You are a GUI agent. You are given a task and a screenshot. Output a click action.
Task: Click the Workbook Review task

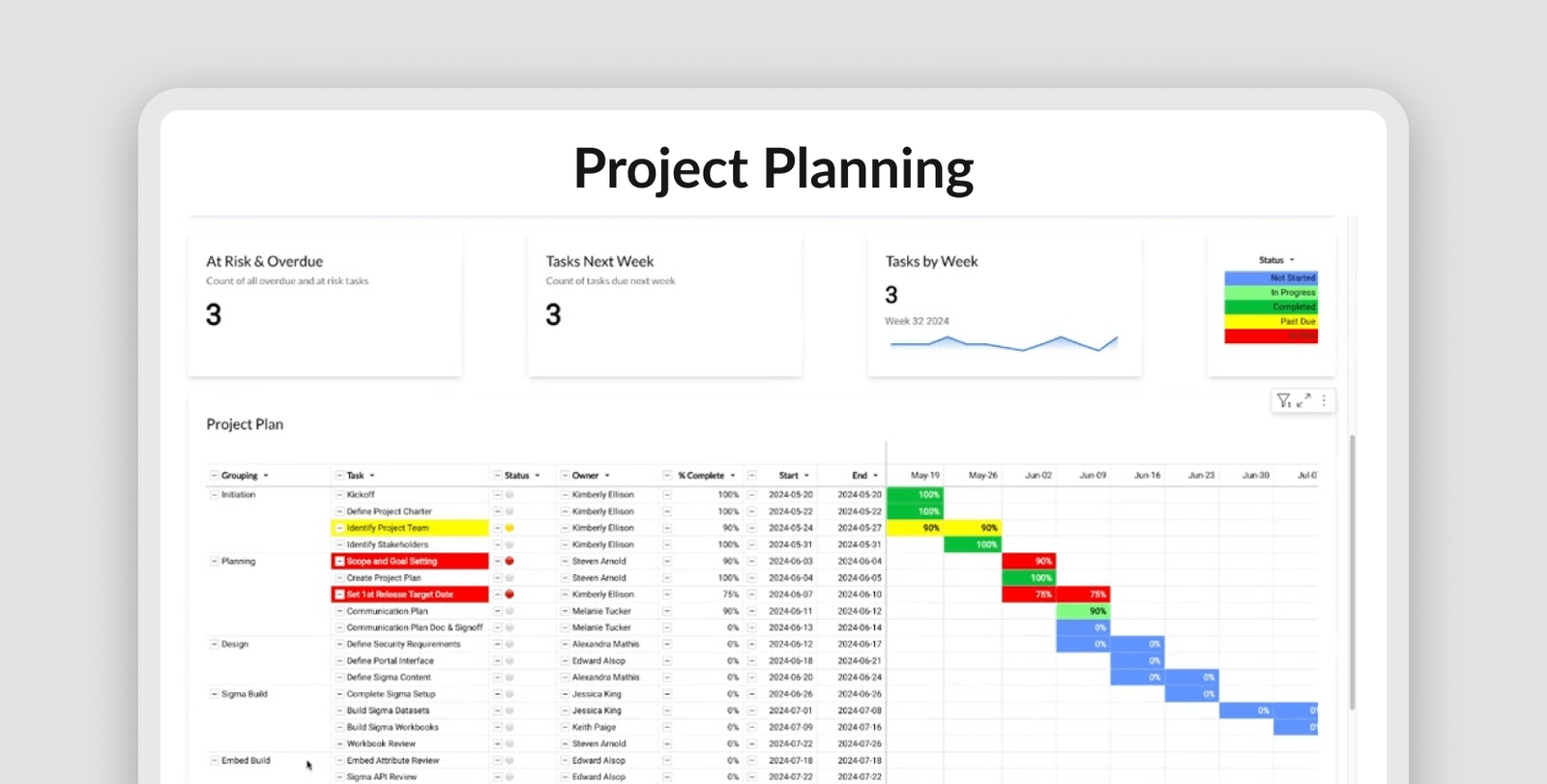[x=381, y=744]
